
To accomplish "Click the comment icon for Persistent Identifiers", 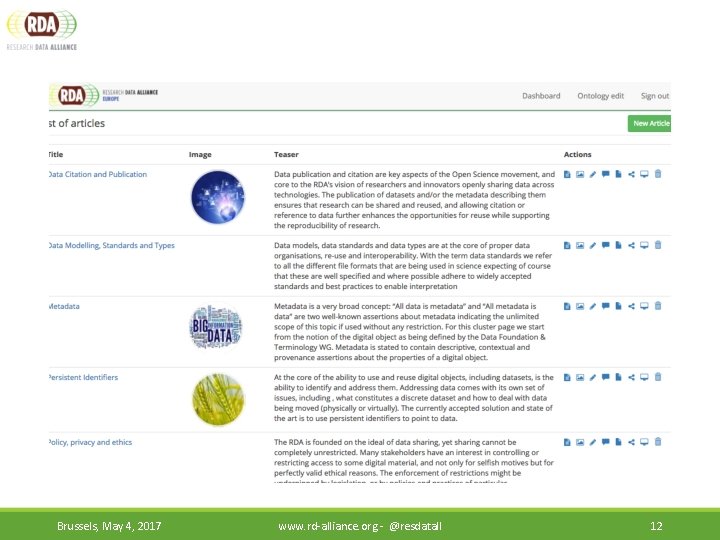I will 606,377.
